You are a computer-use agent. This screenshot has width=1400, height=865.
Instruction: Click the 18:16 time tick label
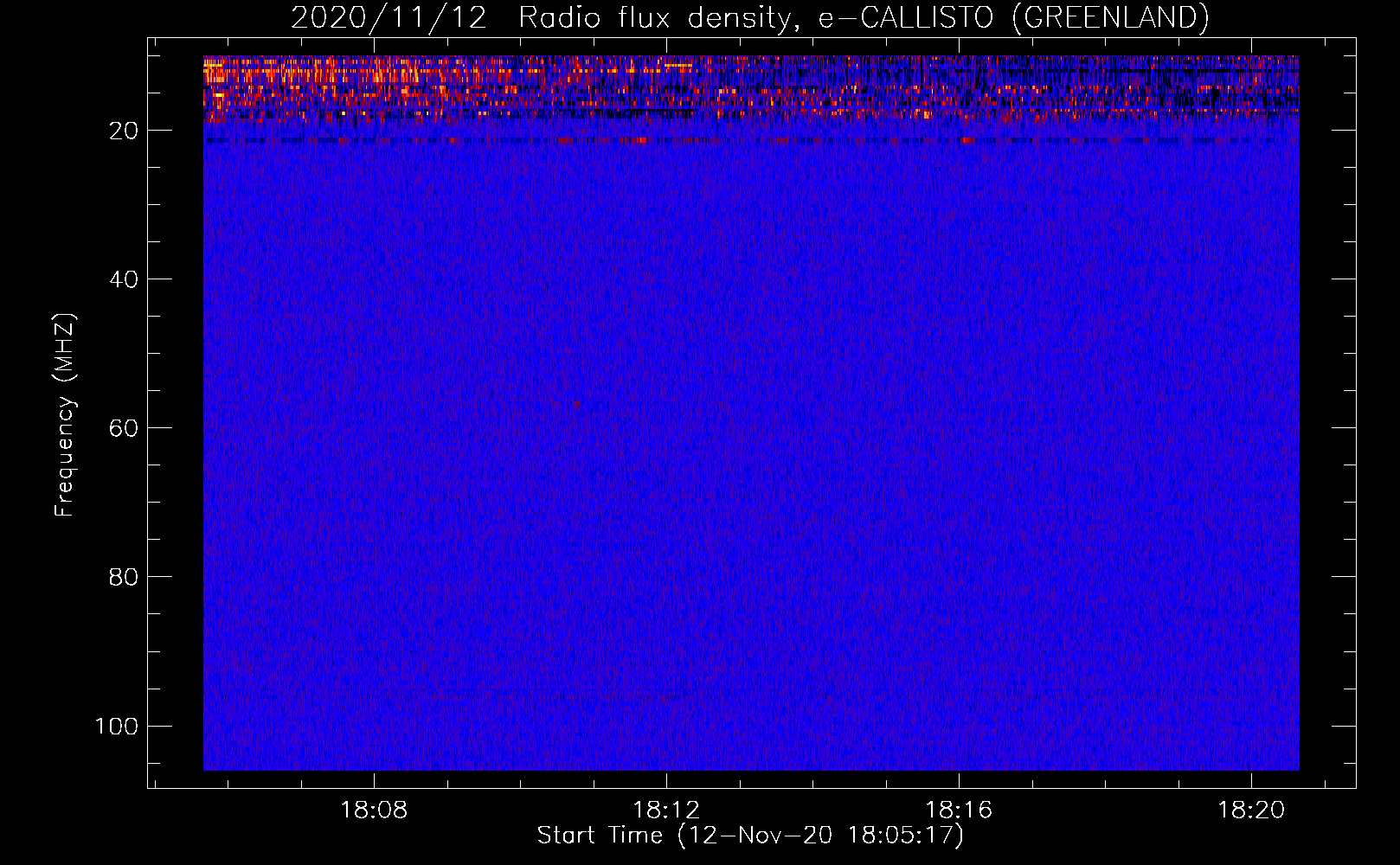click(x=959, y=810)
